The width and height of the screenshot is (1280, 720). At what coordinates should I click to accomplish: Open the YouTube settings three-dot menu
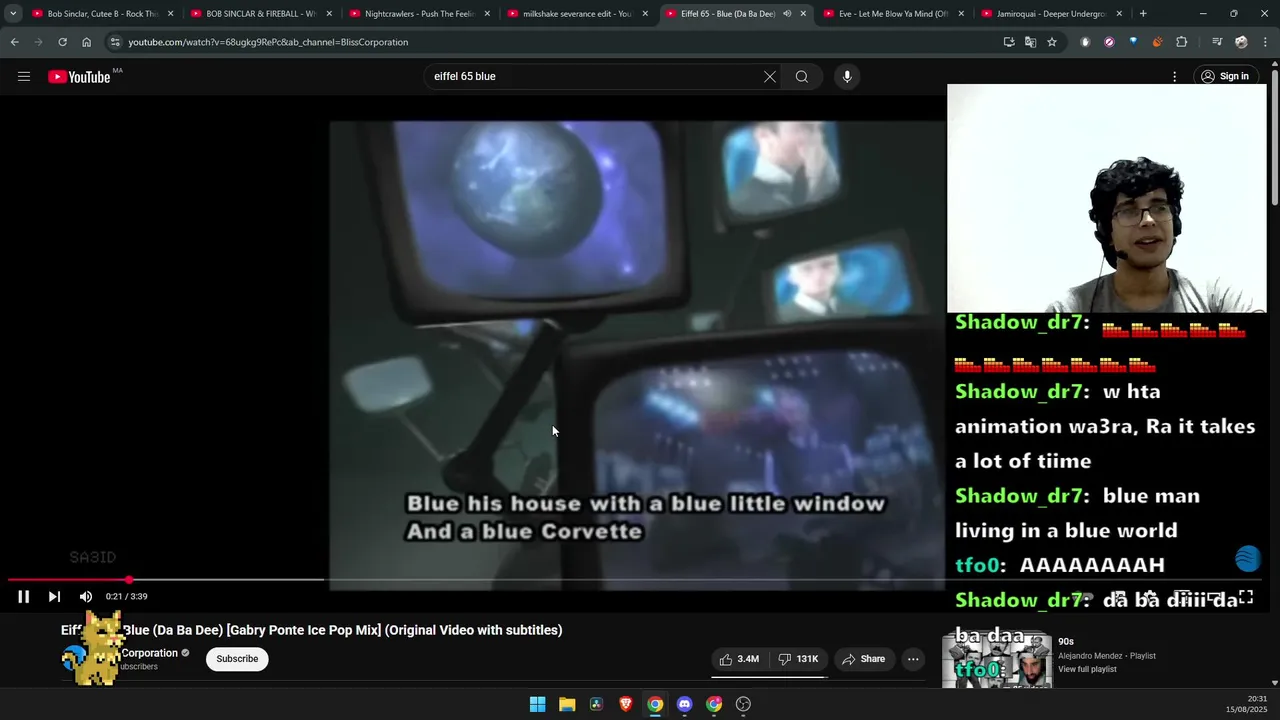[x=1174, y=76]
